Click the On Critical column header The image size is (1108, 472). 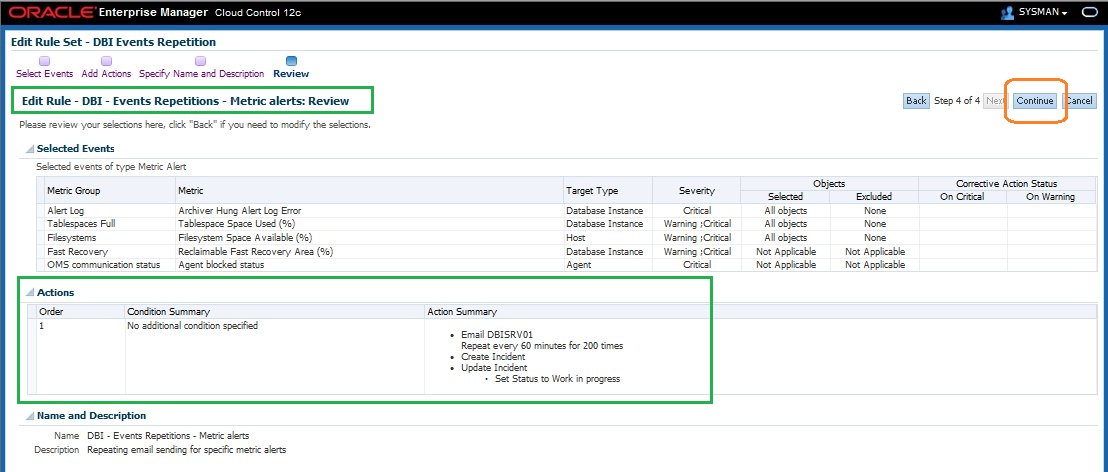tap(962, 196)
